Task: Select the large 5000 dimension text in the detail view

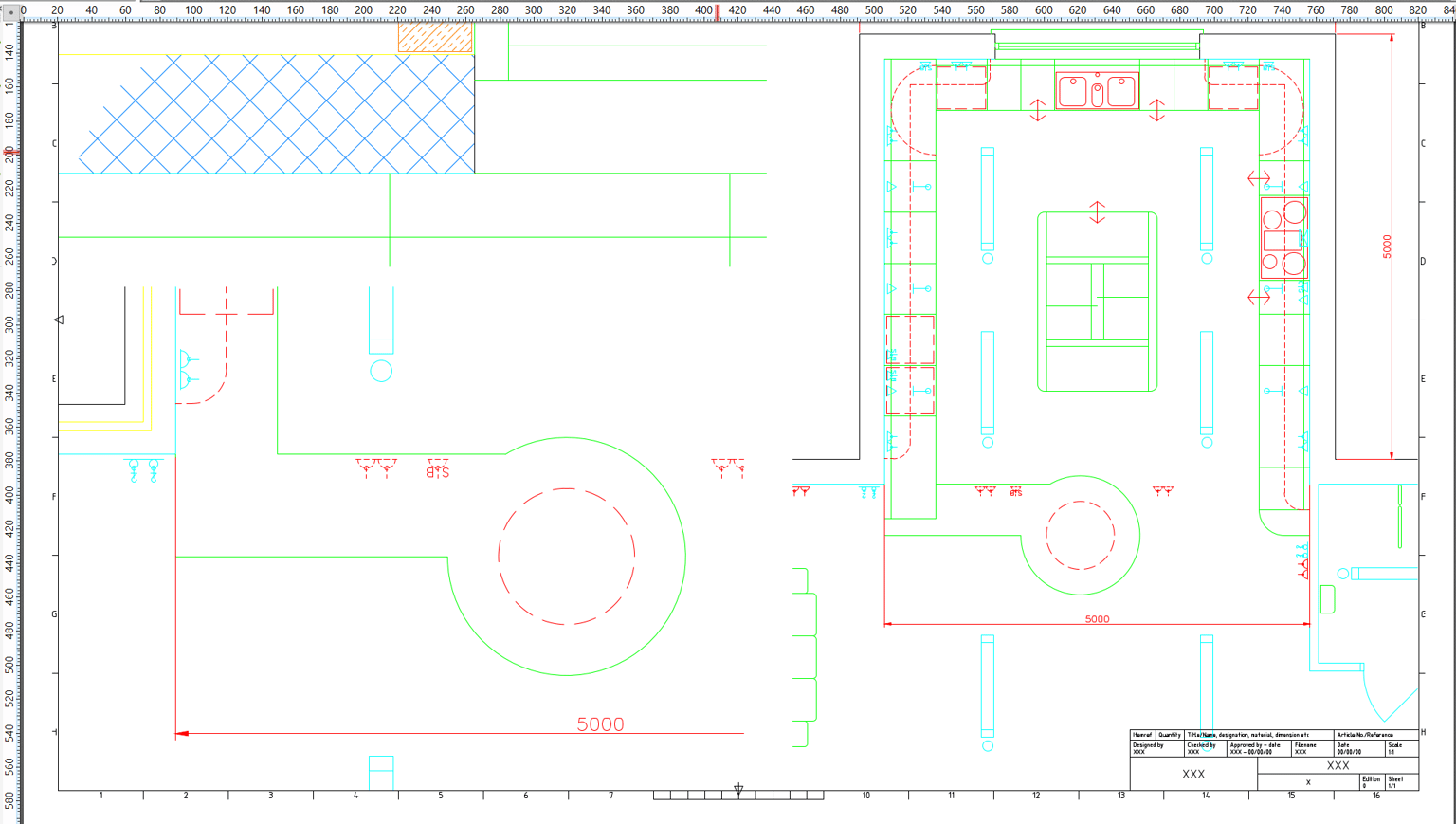Action: (600, 724)
